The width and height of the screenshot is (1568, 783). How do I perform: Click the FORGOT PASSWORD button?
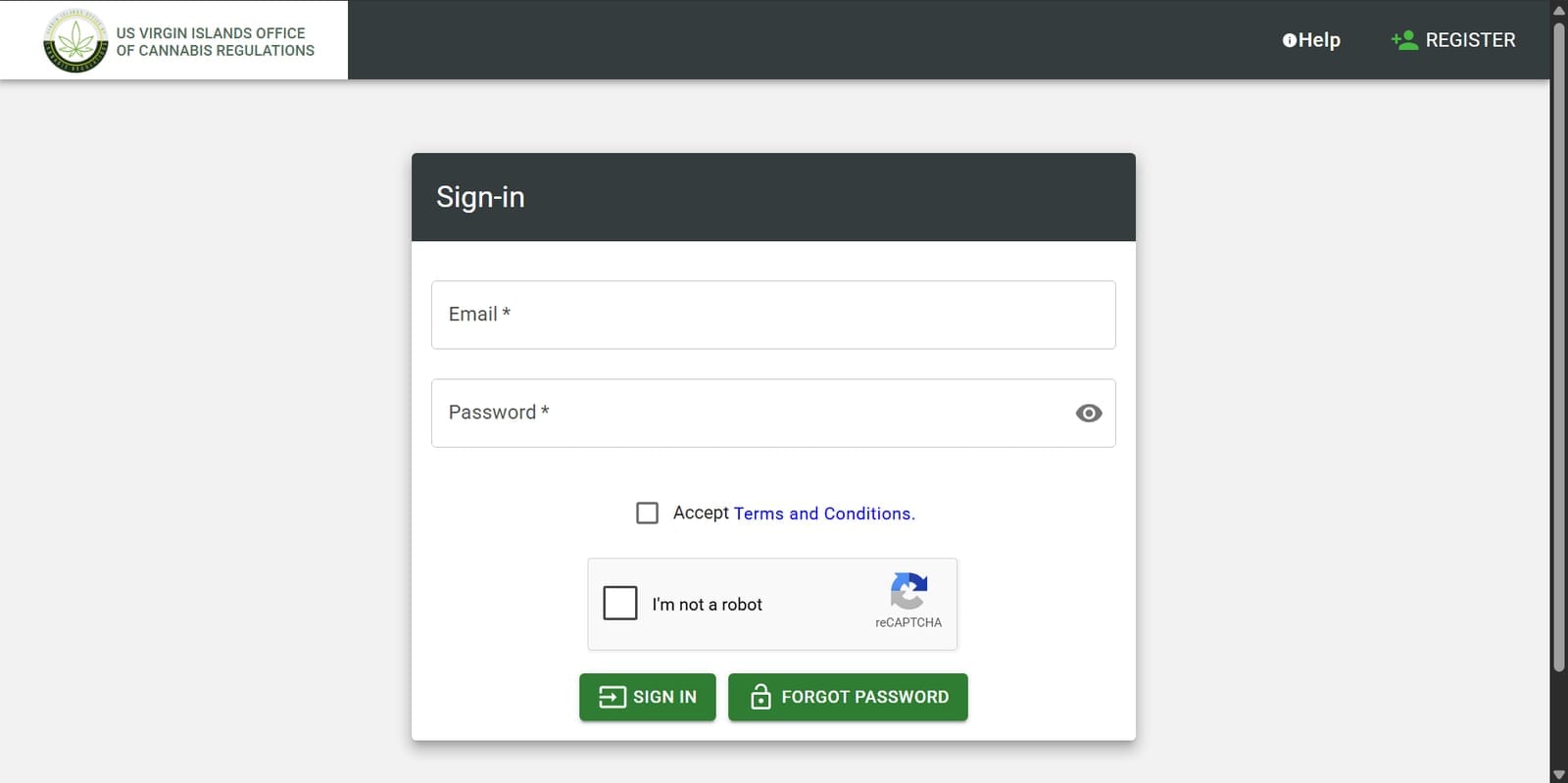(847, 697)
